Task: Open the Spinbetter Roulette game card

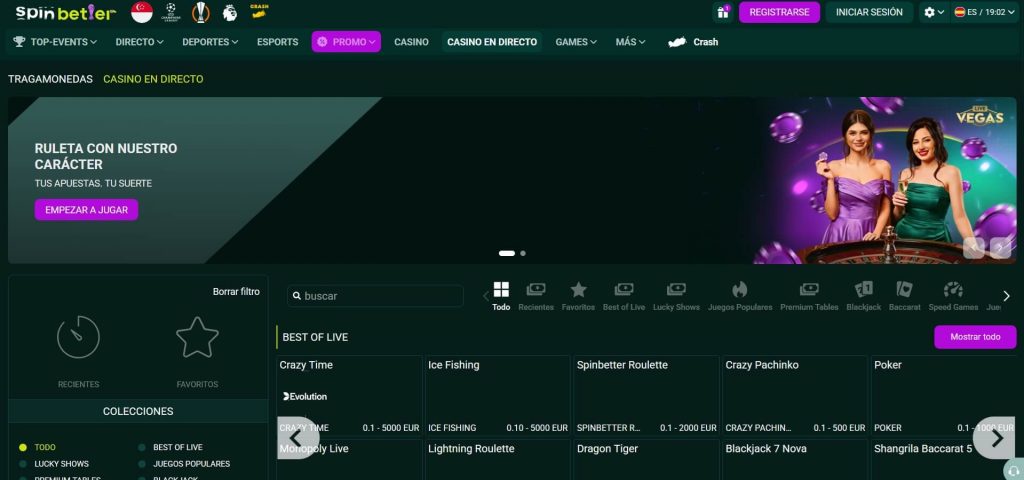Action: point(647,396)
